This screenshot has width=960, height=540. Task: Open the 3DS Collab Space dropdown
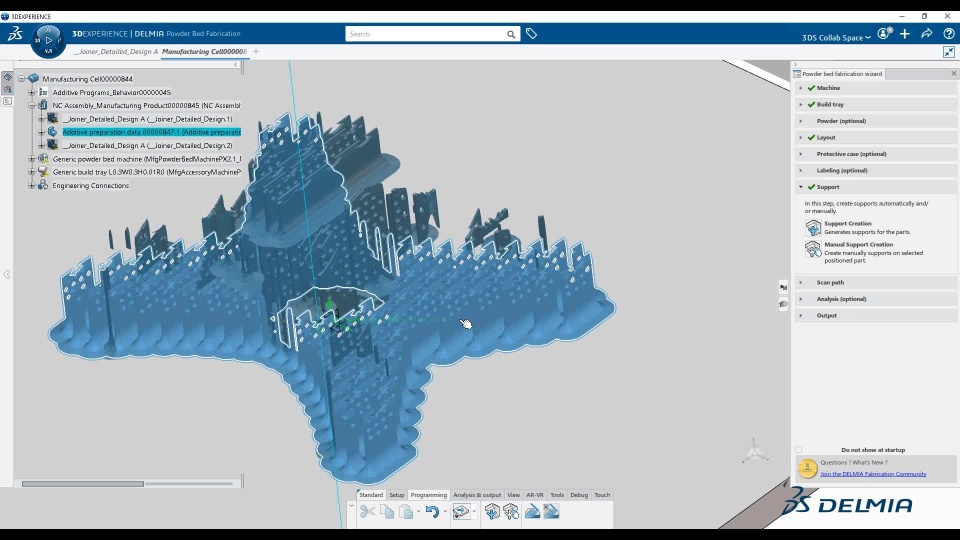coord(836,37)
